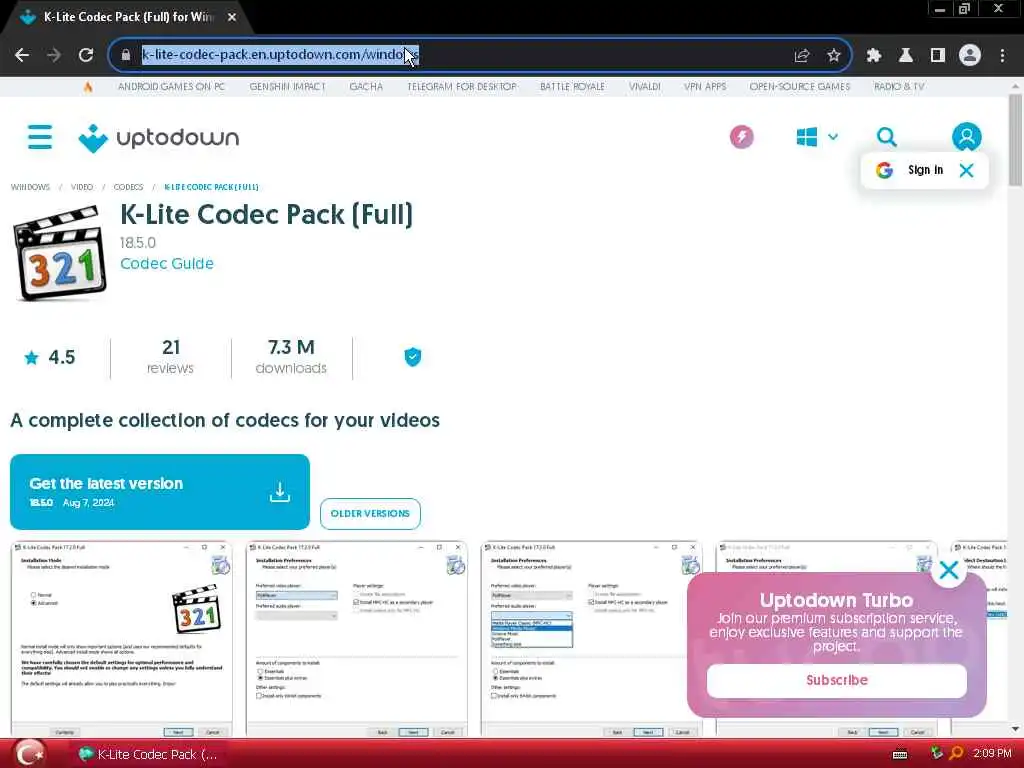Click the Google logo in the sign-in popup

pyautogui.click(x=884, y=170)
